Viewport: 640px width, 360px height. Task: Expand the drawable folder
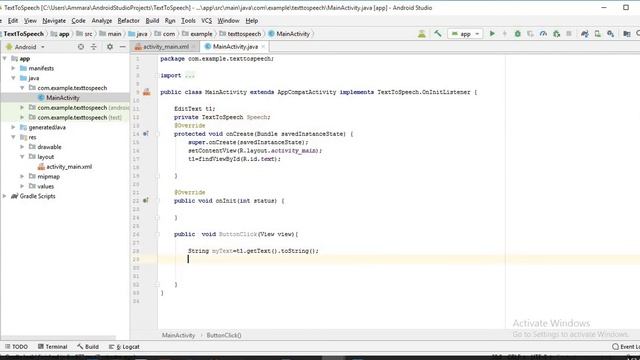(x=22, y=147)
